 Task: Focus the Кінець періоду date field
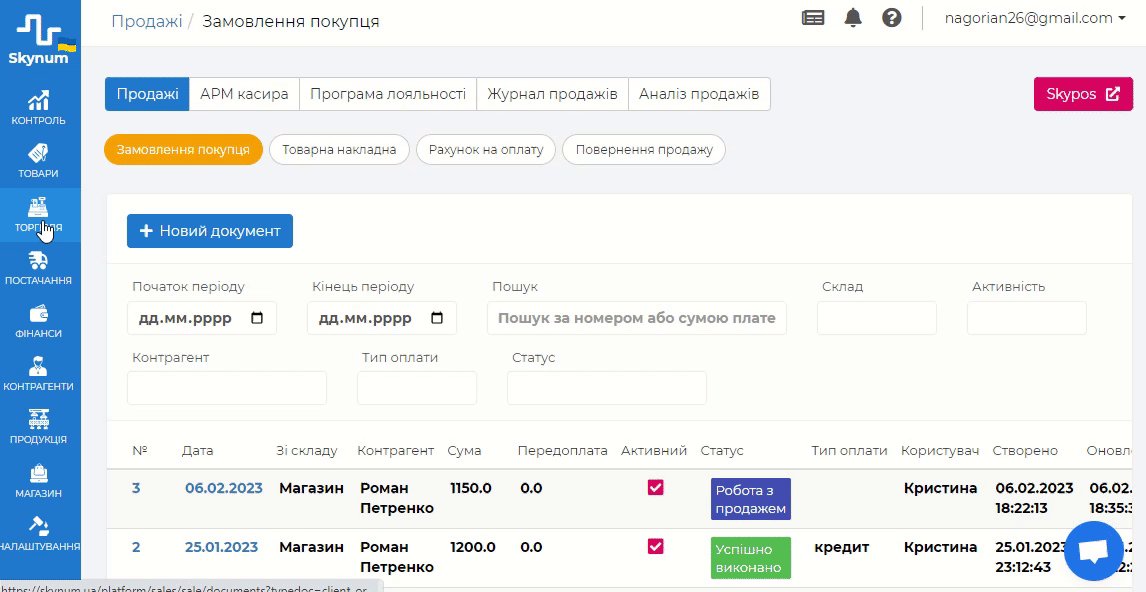coord(382,318)
